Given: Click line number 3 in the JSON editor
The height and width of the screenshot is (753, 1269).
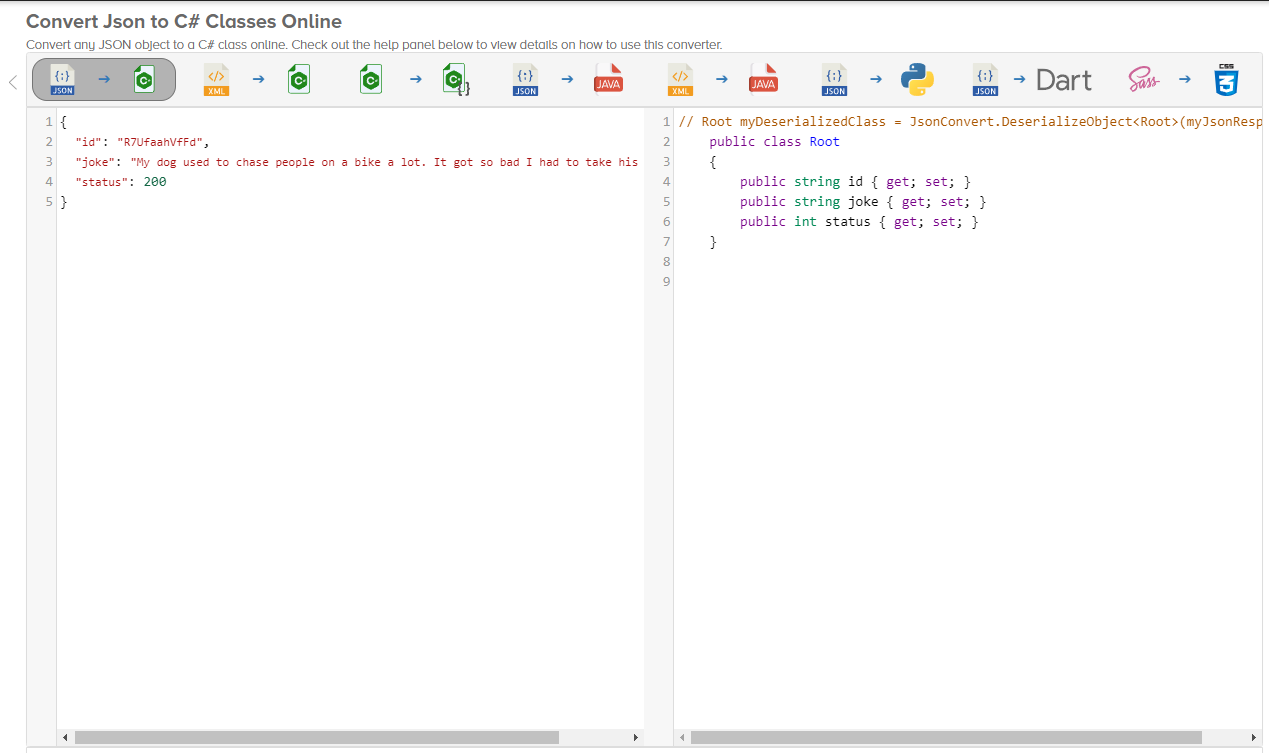Looking at the screenshot, I should 48,161.
